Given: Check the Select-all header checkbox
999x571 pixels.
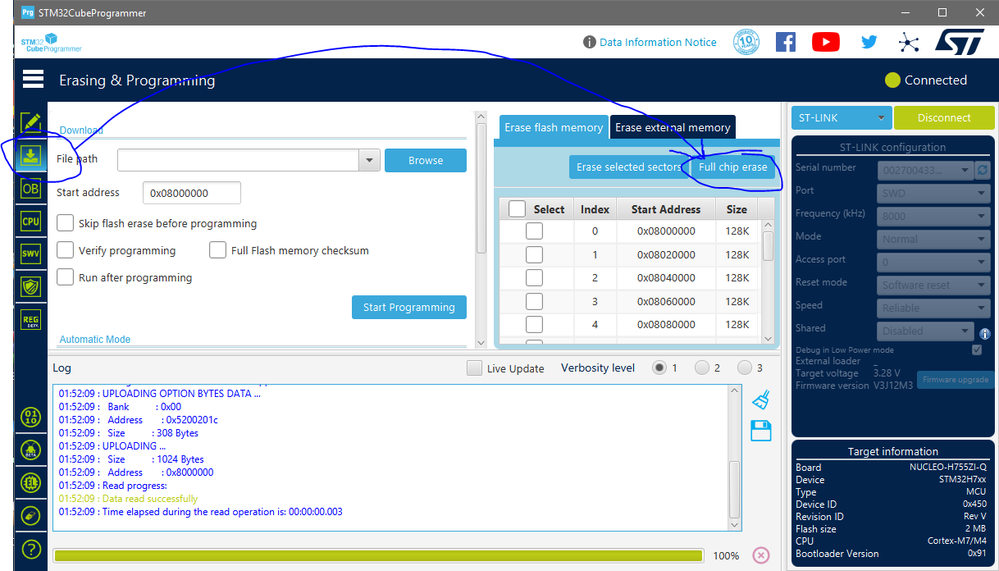Looking at the screenshot, I should [x=517, y=209].
